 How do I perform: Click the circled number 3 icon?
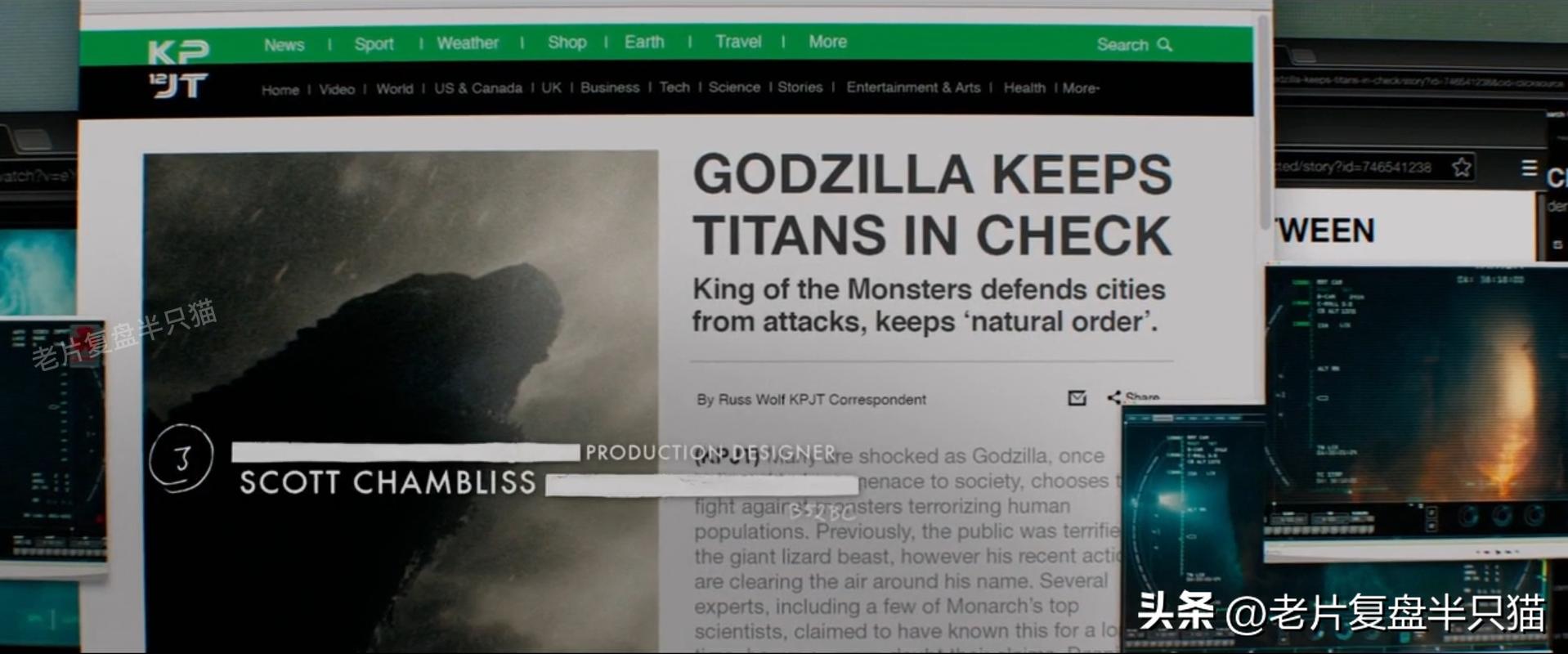[x=181, y=459]
